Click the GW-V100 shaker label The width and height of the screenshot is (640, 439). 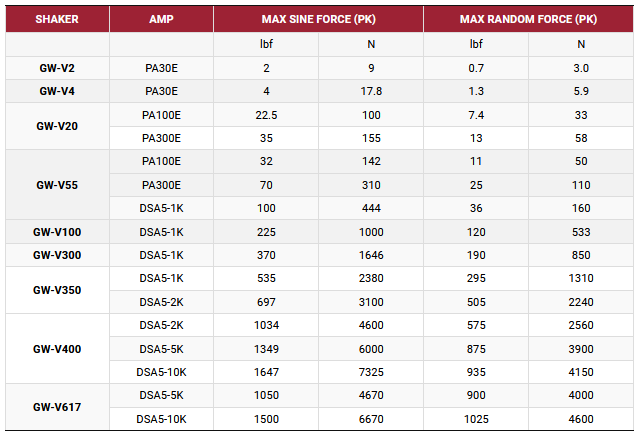(57, 232)
